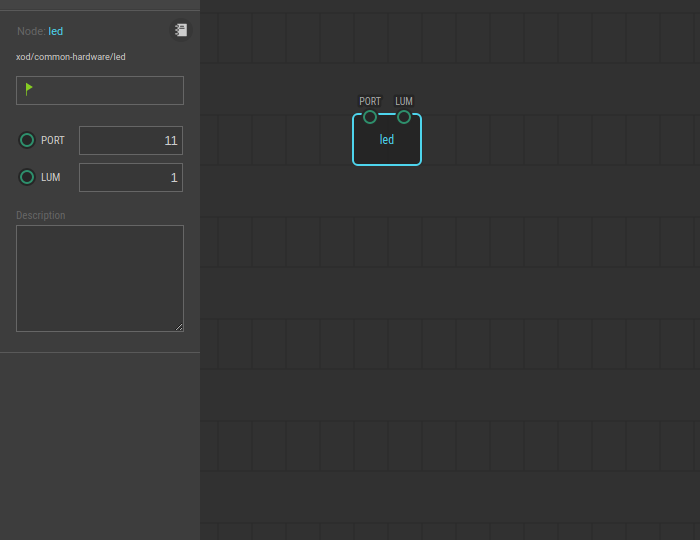The width and height of the screenshot is (700, 540).
Task: Click the LUM input pin on led node
Action: [404, 117]
